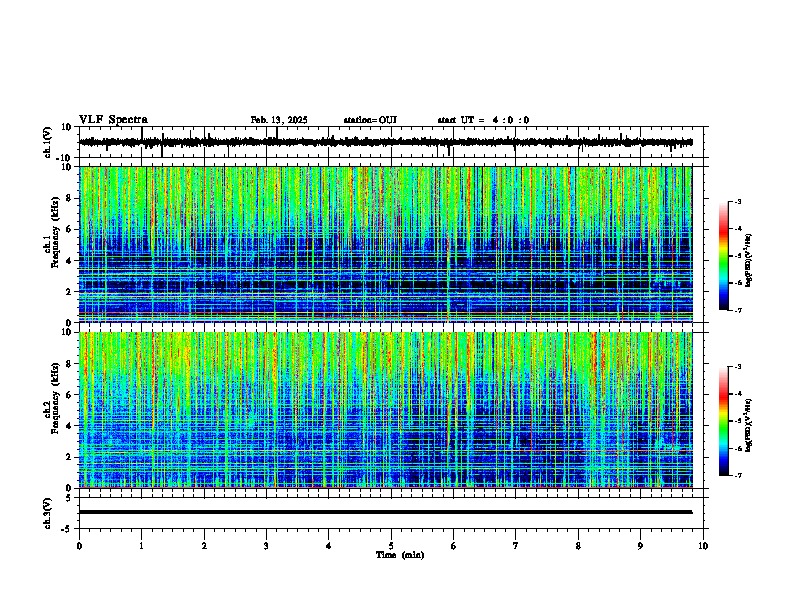Click the "start UT = 4 : 0 : 0" label

click(x=483, y=120)
